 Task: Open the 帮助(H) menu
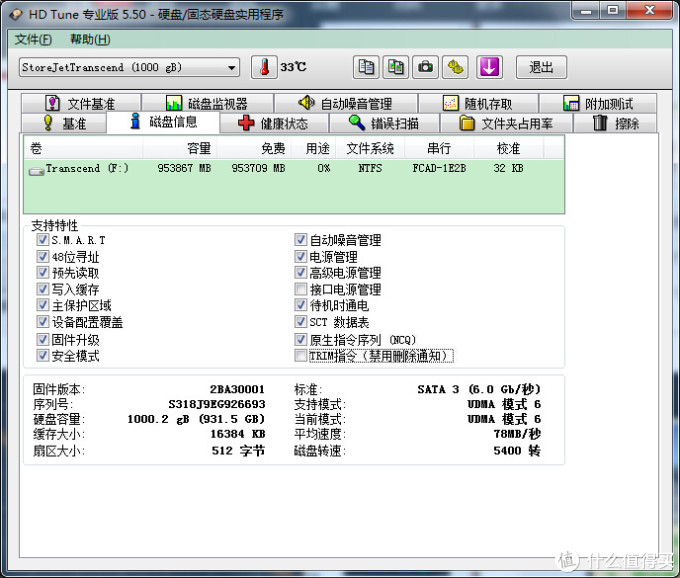pyautogui.click(x=90, y=39)
